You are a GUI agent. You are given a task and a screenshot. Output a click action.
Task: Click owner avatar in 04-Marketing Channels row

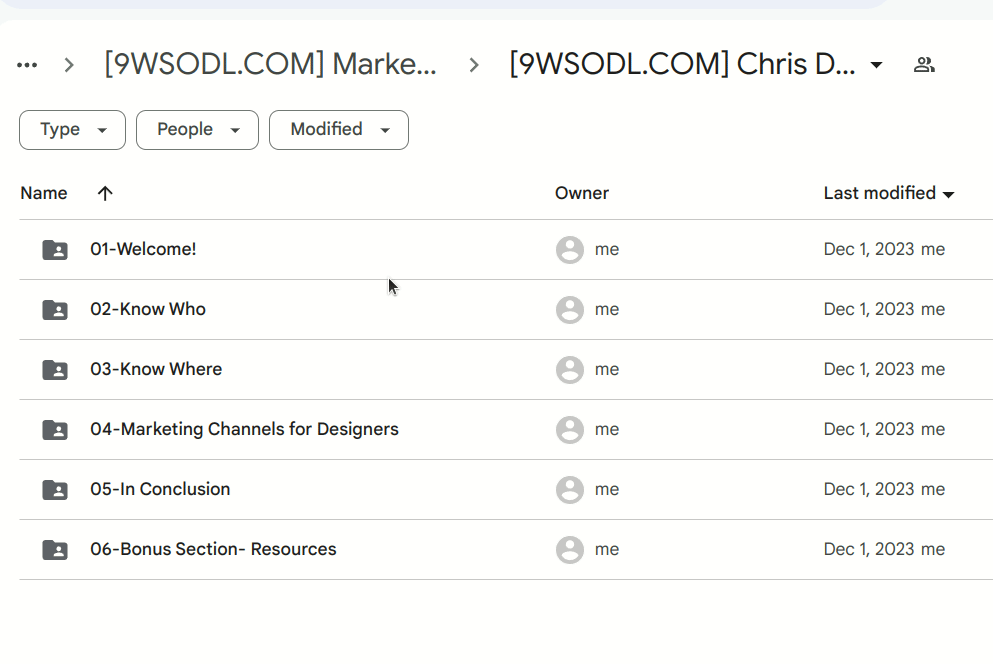(x=570, y=430)
